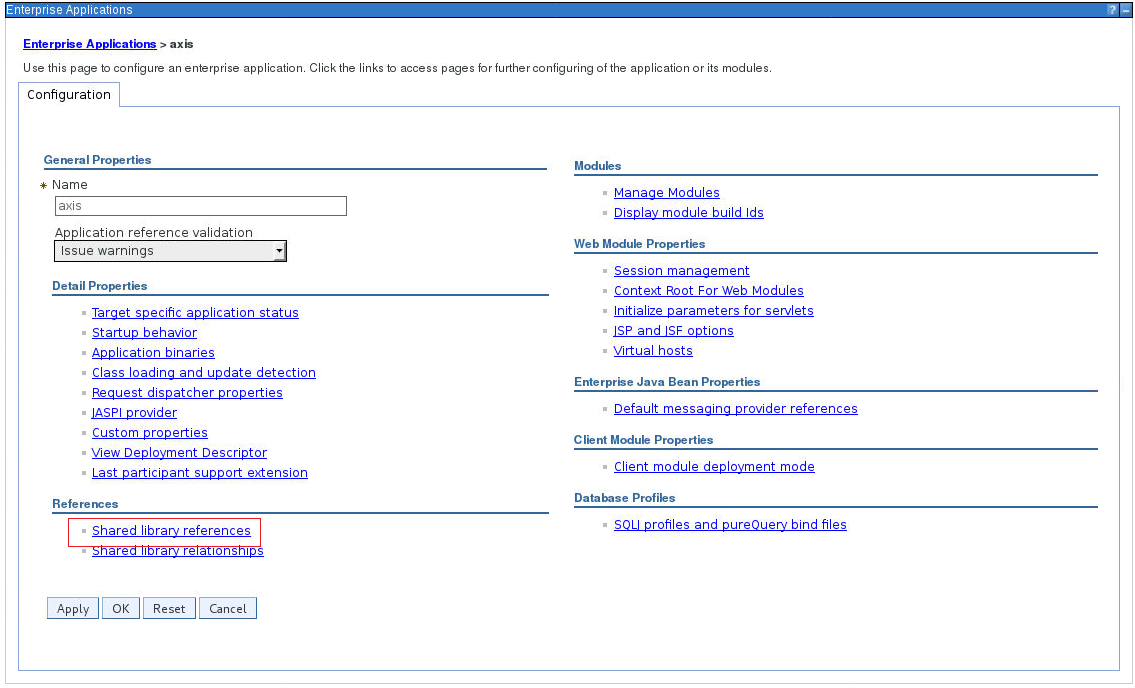
Task: Click the Manage Modules link
Action: [667, 193]
